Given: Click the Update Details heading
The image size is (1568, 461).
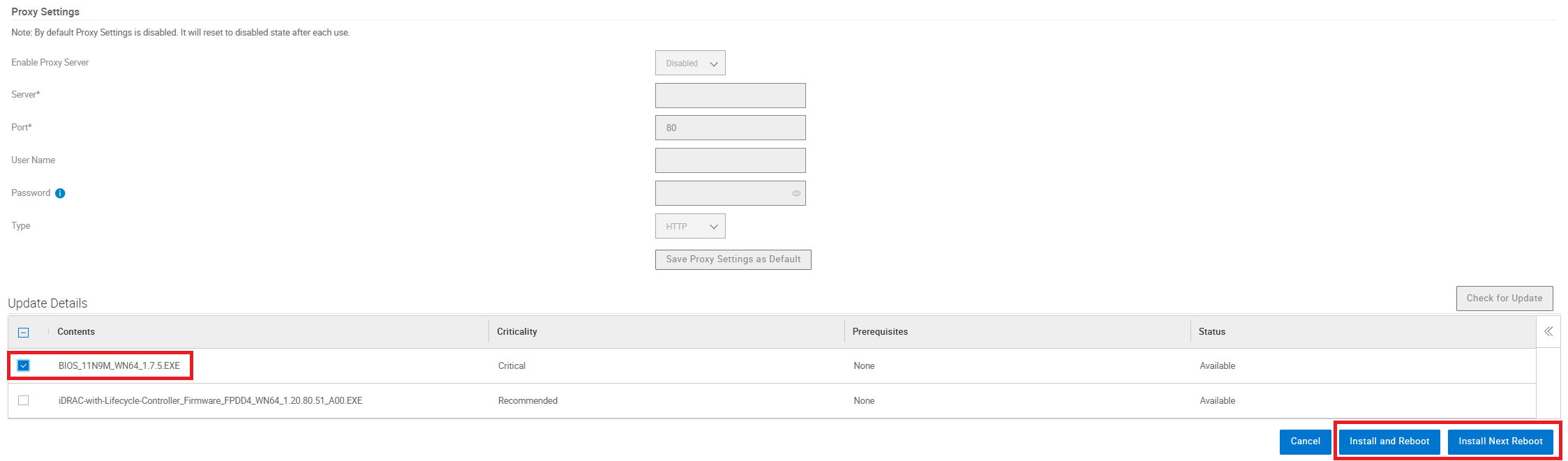Looking at the screenshot, I should tap(47, 303).
